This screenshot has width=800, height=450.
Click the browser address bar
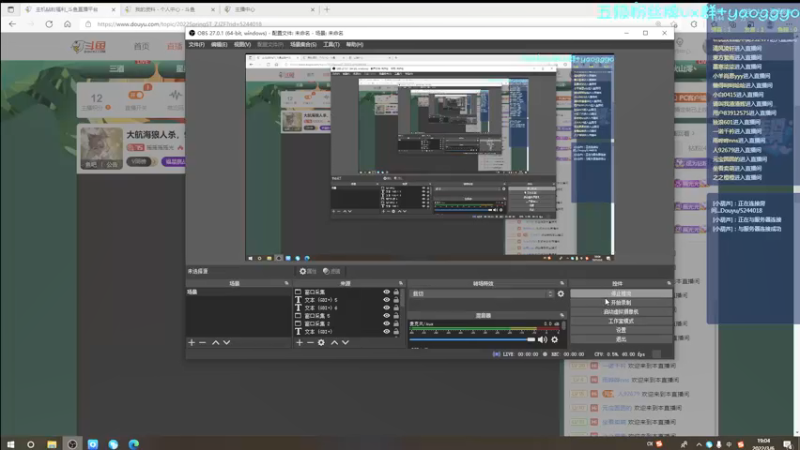point(372,24)
